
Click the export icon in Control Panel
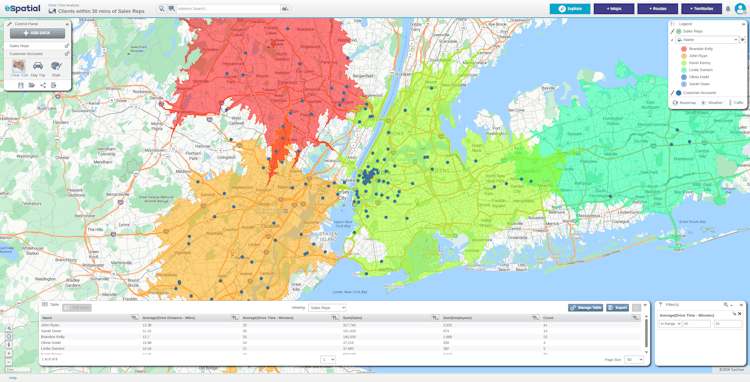point(54,85)
